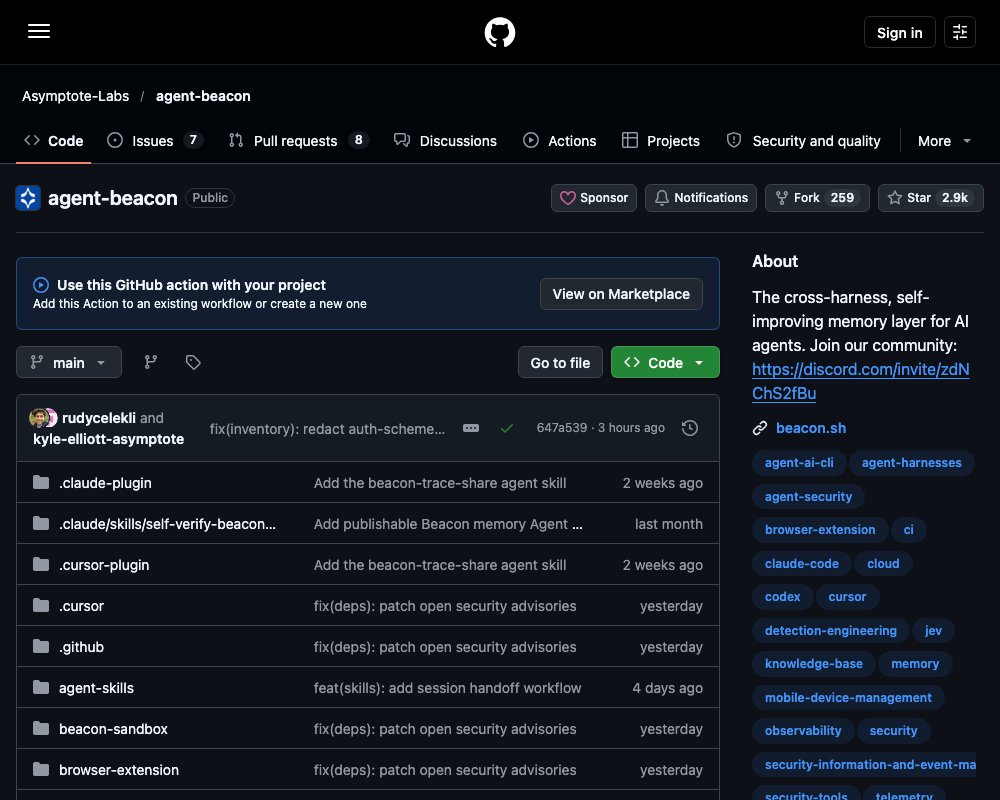The image size is (1000, 800).
Task: Open the beacon.sh website link
Action: click(811, 428)
